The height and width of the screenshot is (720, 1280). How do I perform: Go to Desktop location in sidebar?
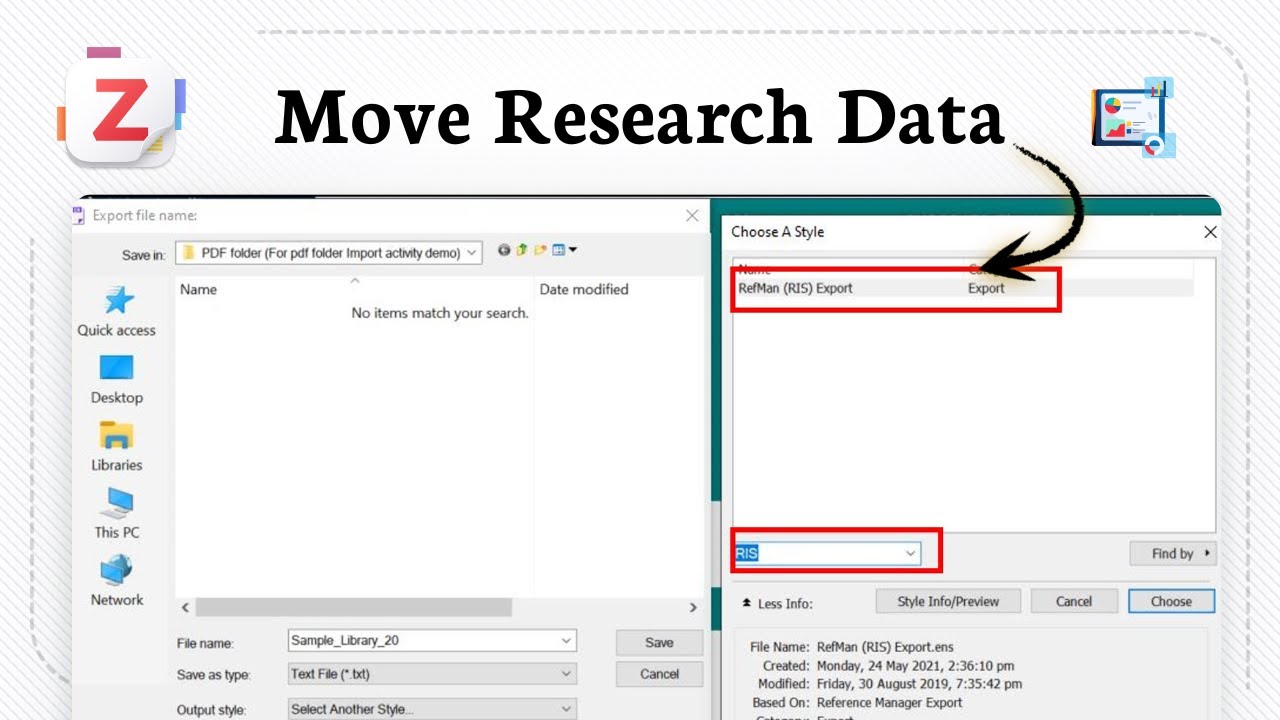pos(117,380)
